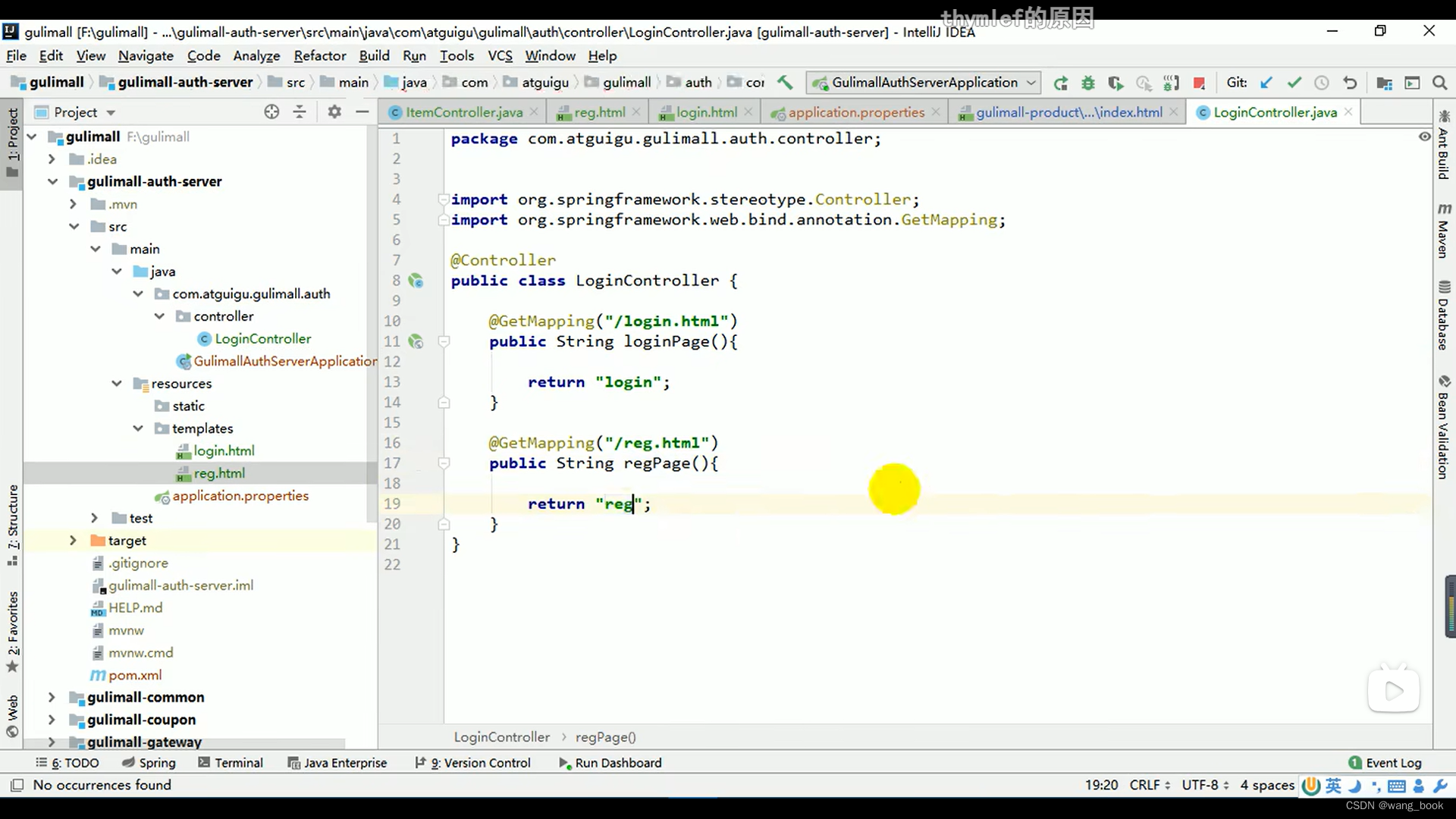
Task: Open the Terminal tool window
Action: pyautogui.click(x=231, y=763)
